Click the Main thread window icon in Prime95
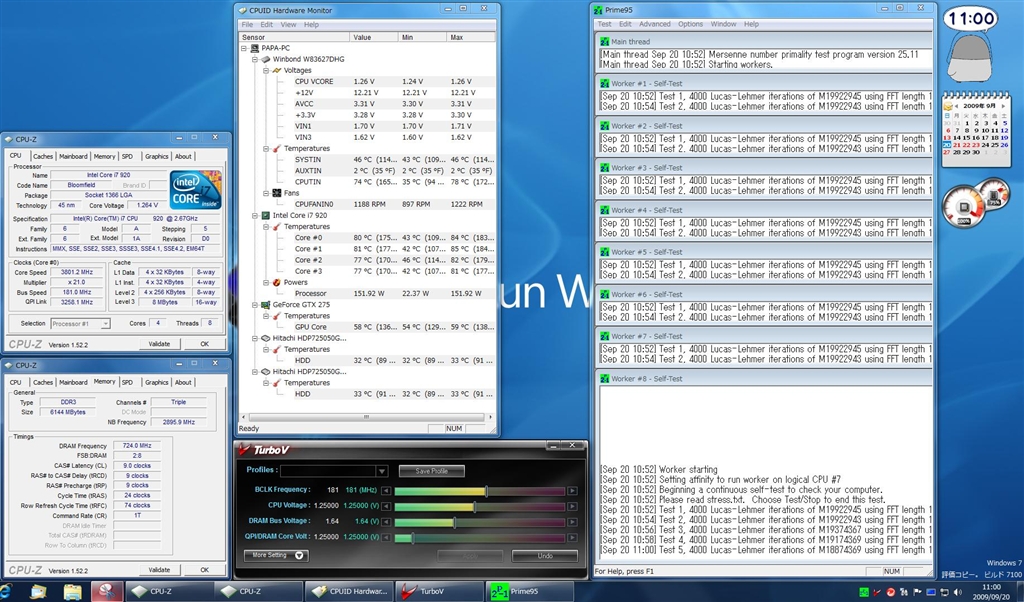This screenshot has width=1024, height=602. click(605, 41)
